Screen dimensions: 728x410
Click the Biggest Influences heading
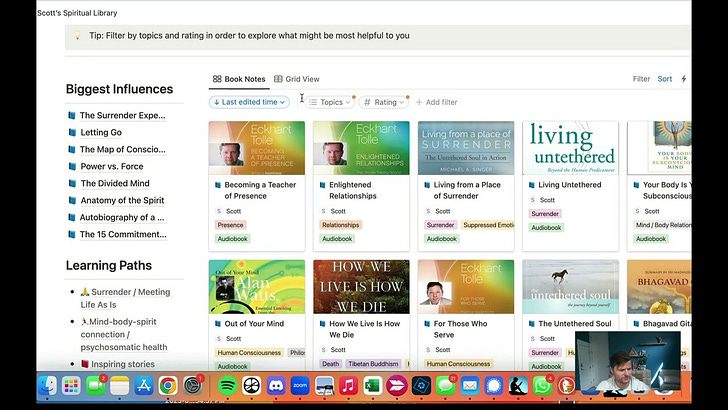tap(119, 89)
